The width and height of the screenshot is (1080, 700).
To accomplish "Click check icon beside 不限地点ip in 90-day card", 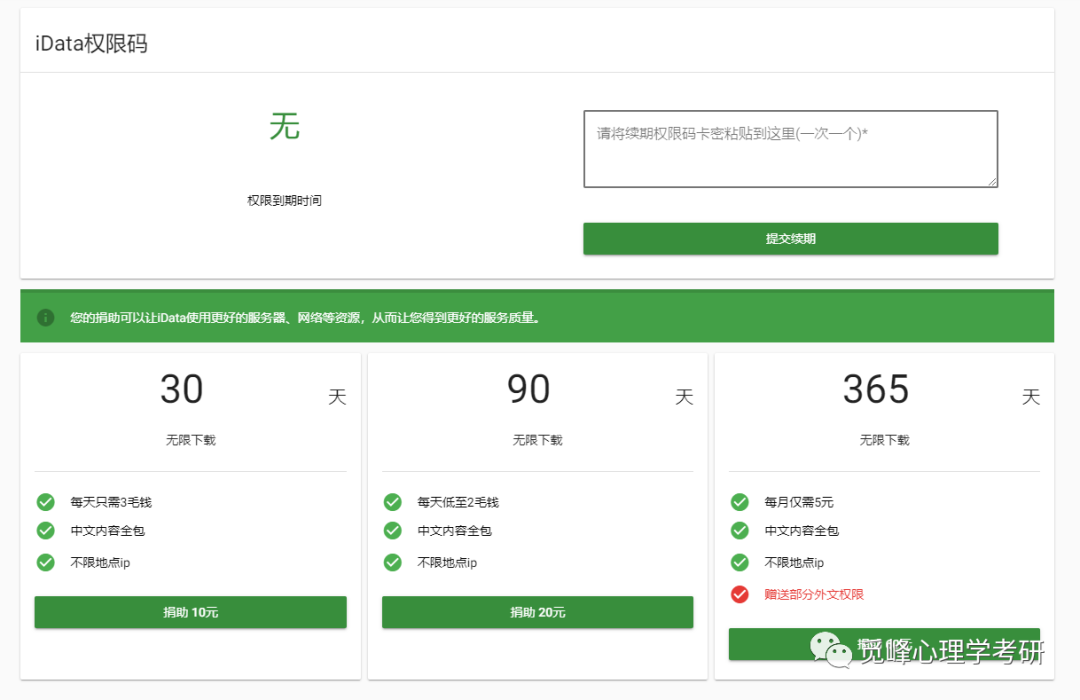I will 393,562.
